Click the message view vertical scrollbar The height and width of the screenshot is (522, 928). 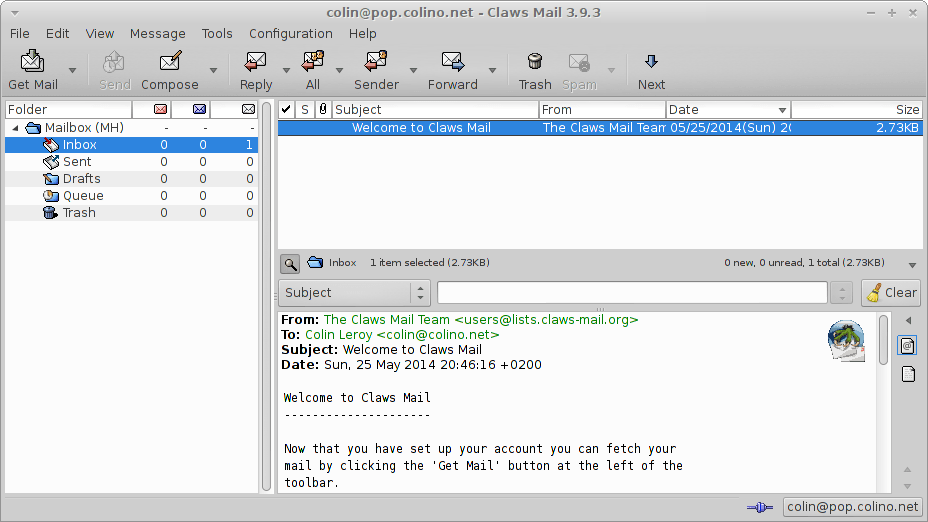click(883, 340)
